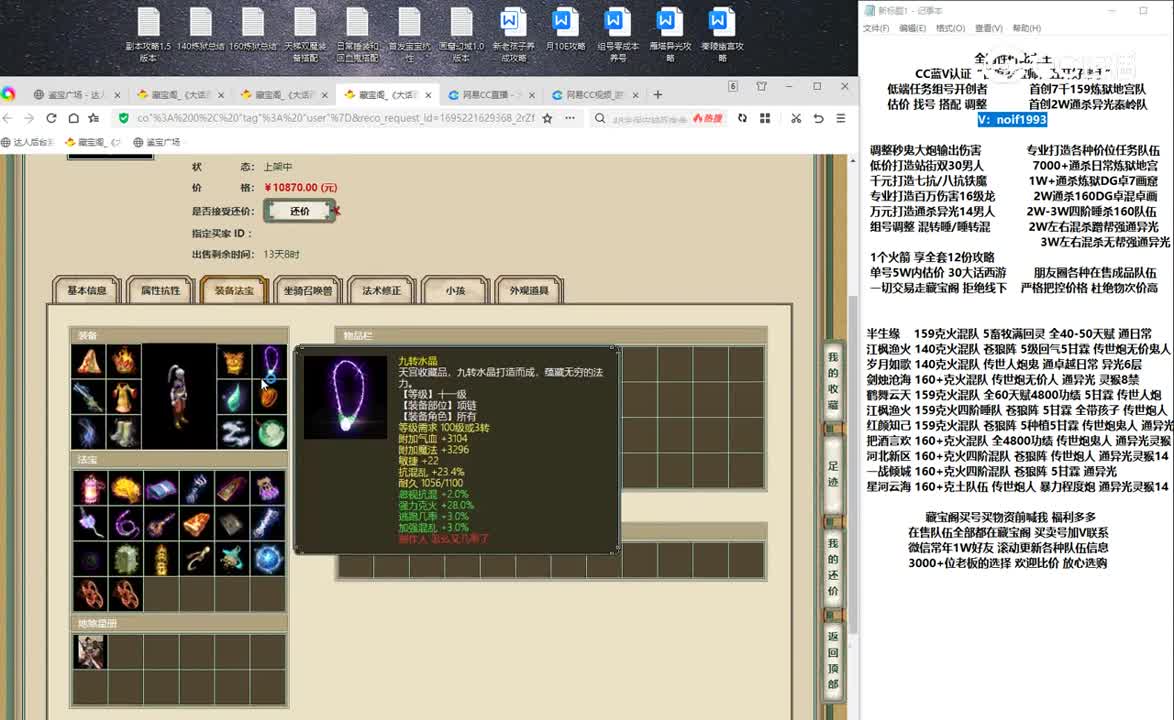Open the 副本攻略1.5版本 desktop file

(148, 34)
